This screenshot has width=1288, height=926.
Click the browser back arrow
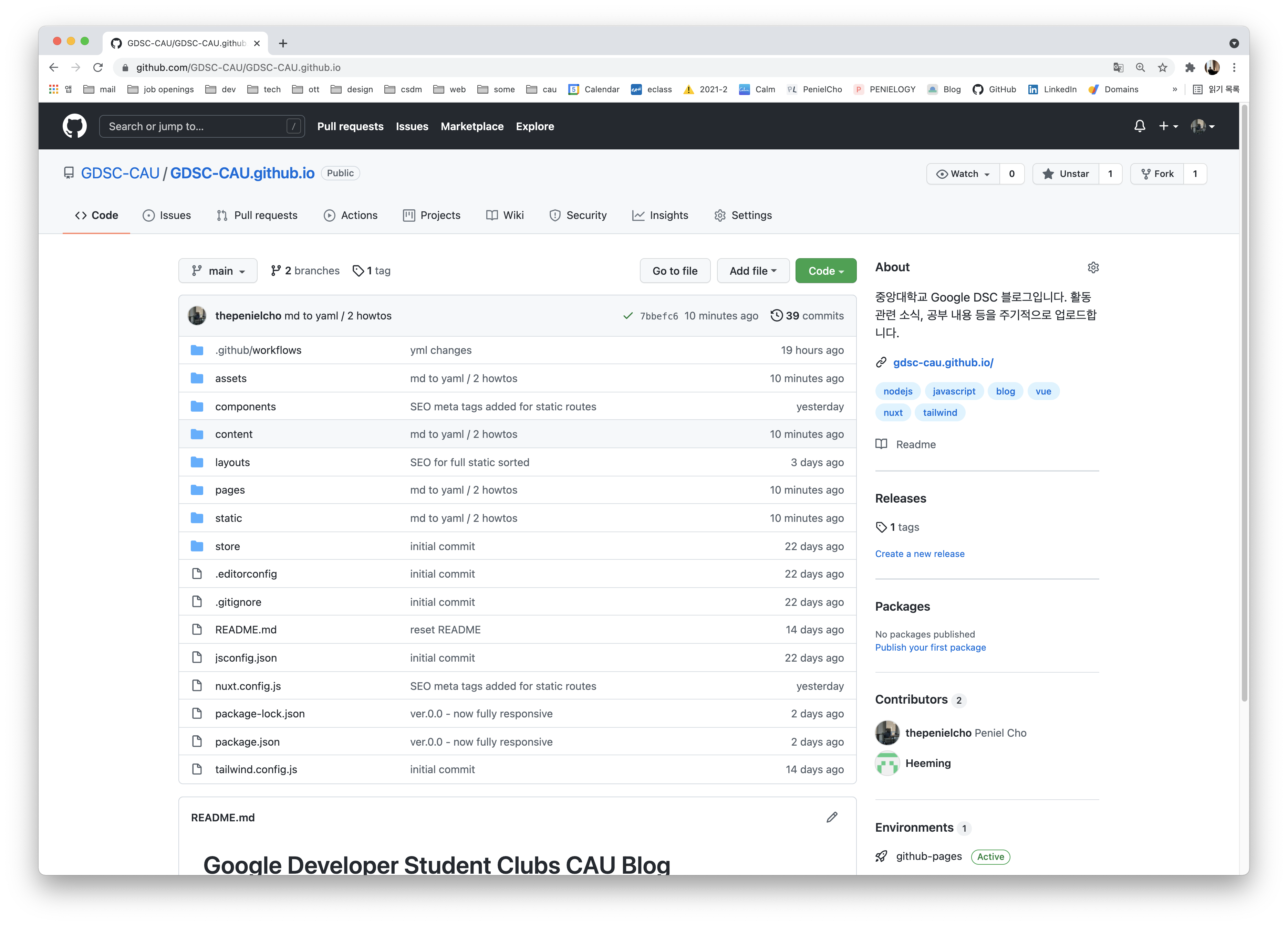tap(54, 67)
